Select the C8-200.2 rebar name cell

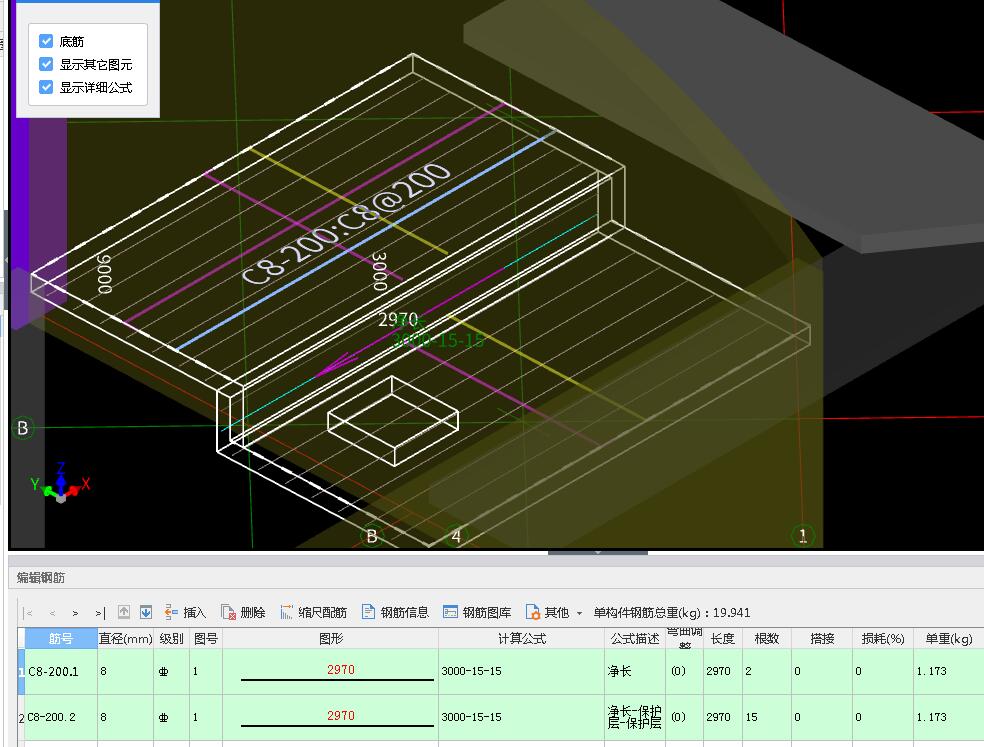click(61, 717)
